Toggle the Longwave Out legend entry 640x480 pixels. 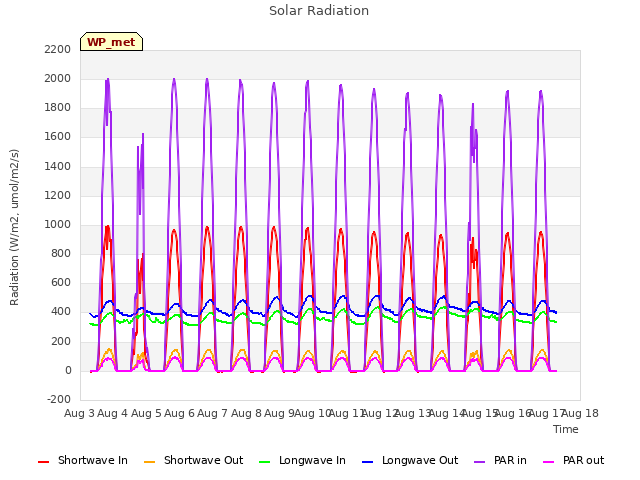[x=410, y=460]
